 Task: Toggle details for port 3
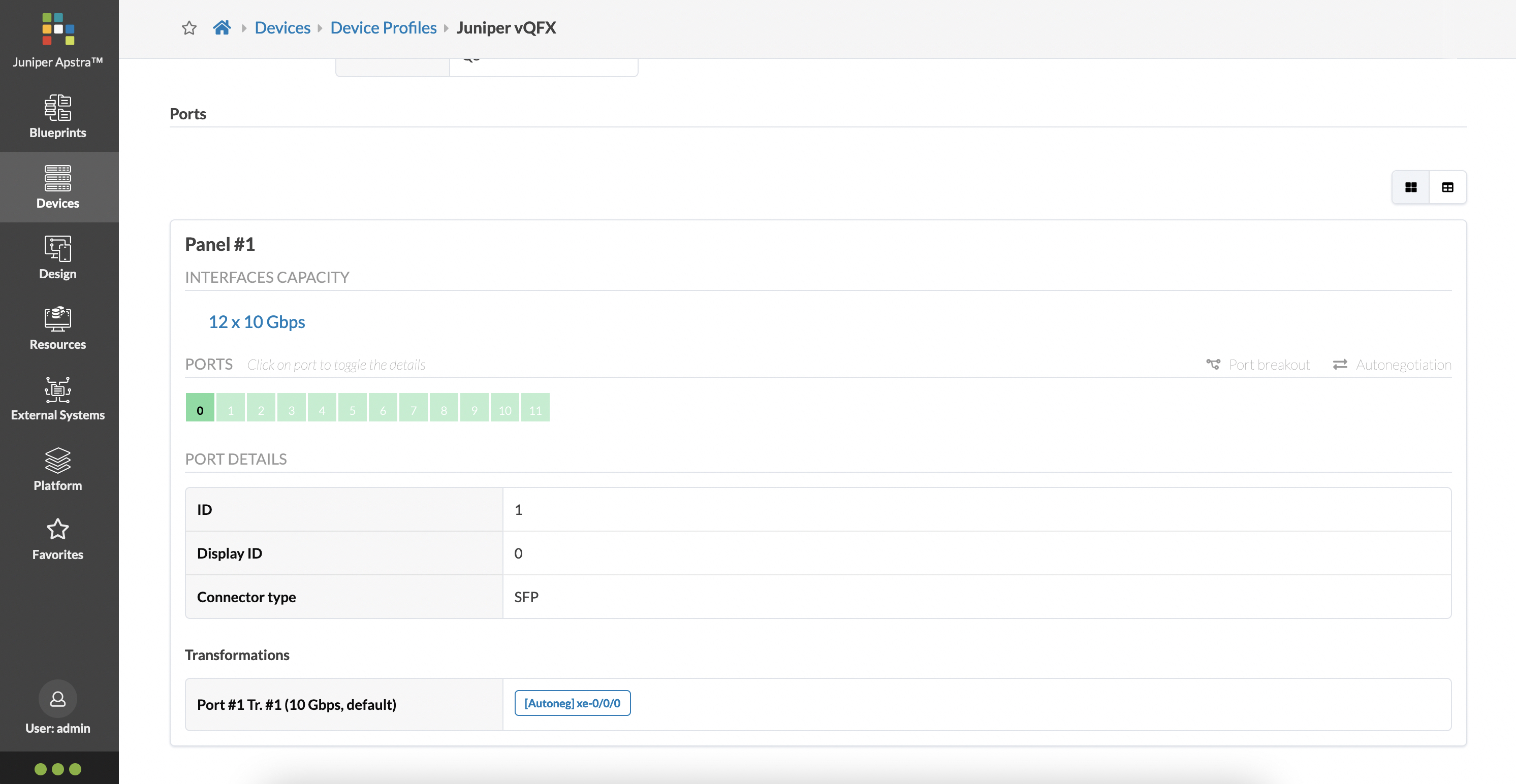coord(291,408)
